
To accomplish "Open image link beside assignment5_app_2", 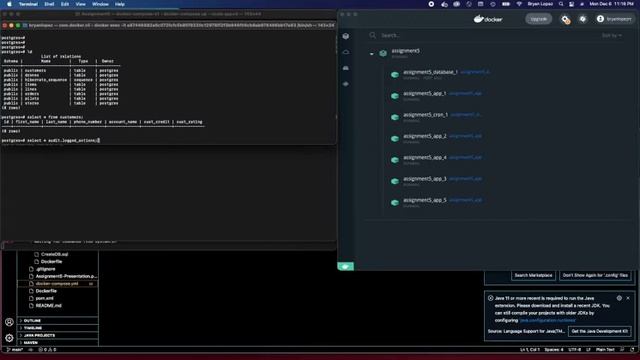I will click(x=465, y=136).
